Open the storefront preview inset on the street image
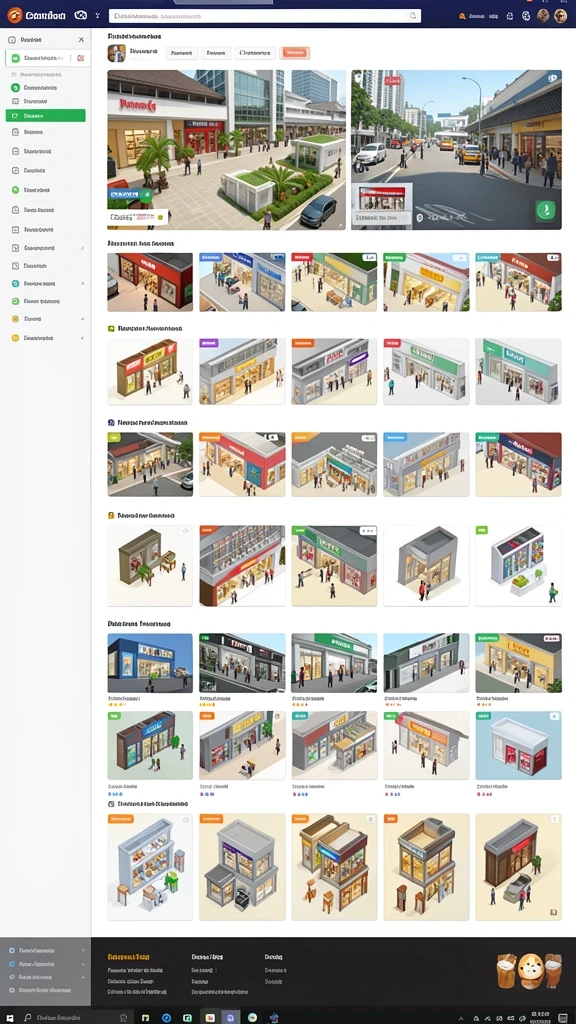Image resolution: width=576 pixels, height=1024 pixels. pyautogui.click(x=383, y=204)
